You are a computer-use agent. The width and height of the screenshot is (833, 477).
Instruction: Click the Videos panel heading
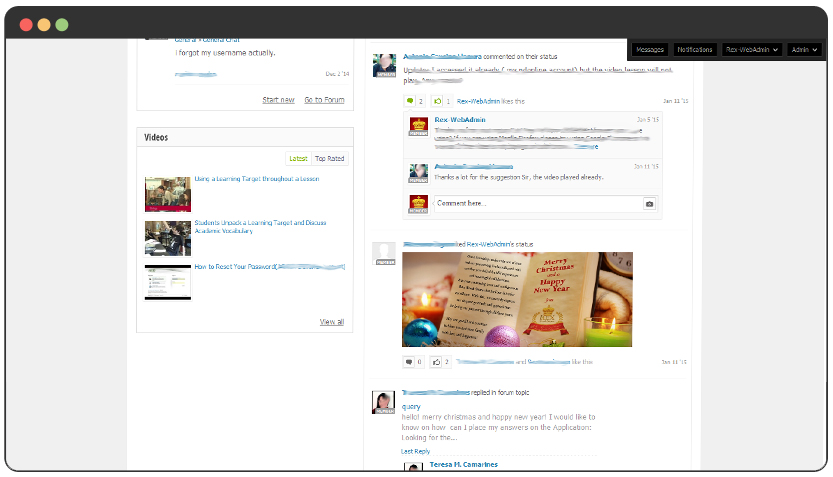coord(156,138)
